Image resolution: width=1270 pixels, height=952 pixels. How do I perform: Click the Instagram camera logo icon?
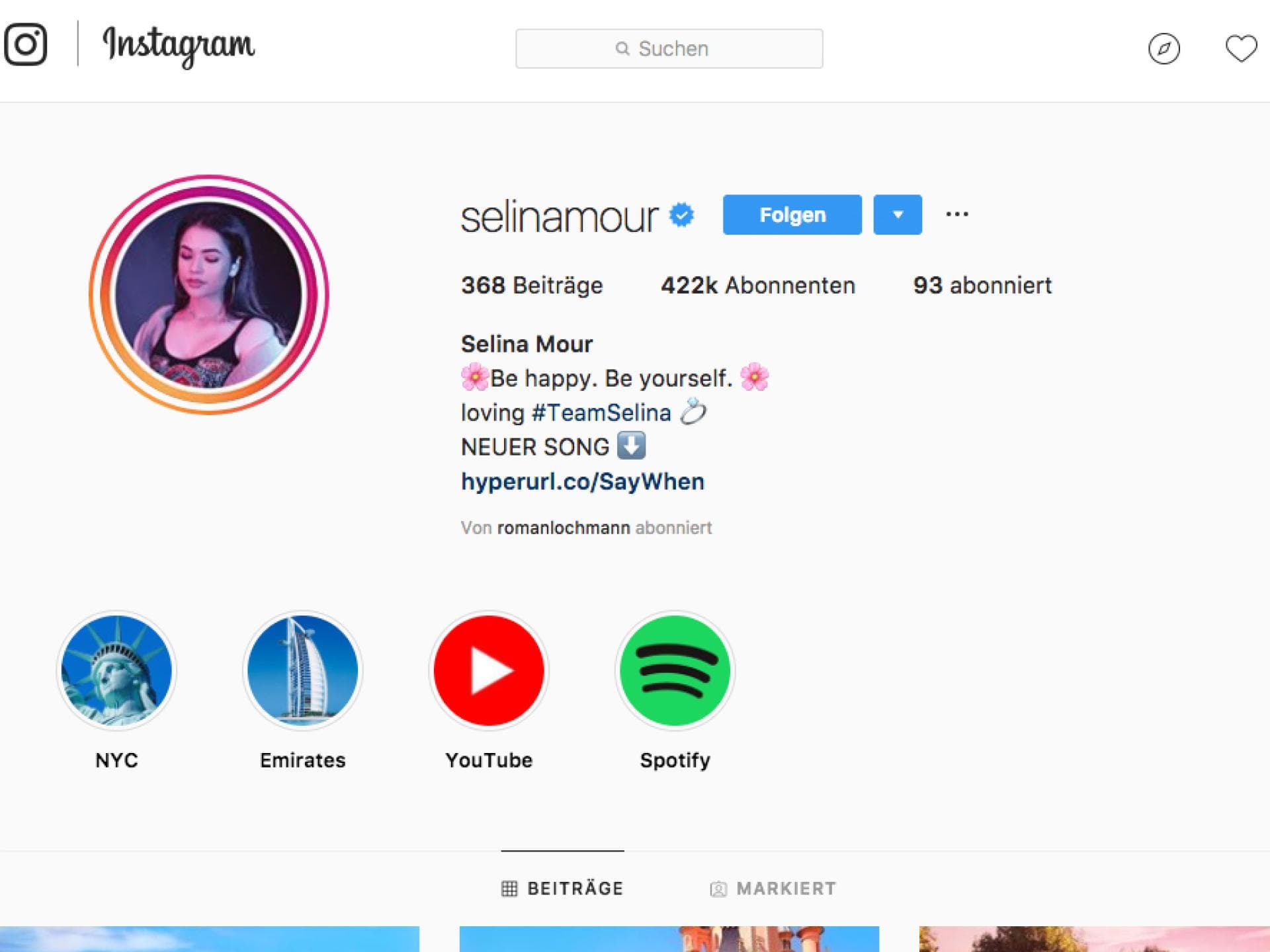coord(26,45)
